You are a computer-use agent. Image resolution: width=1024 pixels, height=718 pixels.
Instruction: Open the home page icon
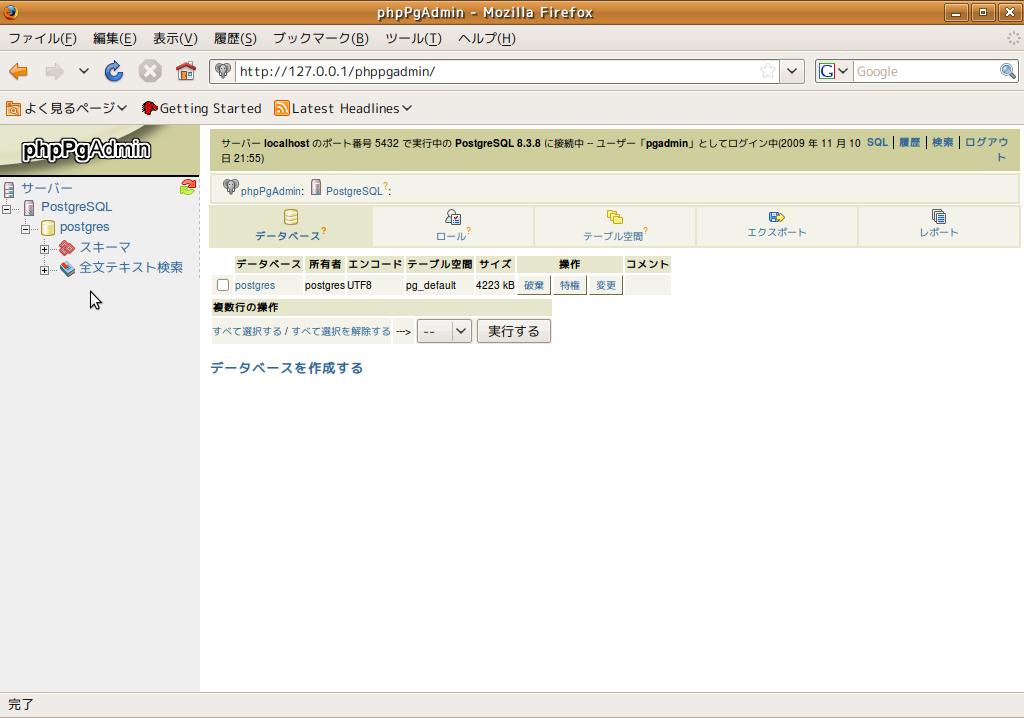pyautogui.click(x=186, y=71)
